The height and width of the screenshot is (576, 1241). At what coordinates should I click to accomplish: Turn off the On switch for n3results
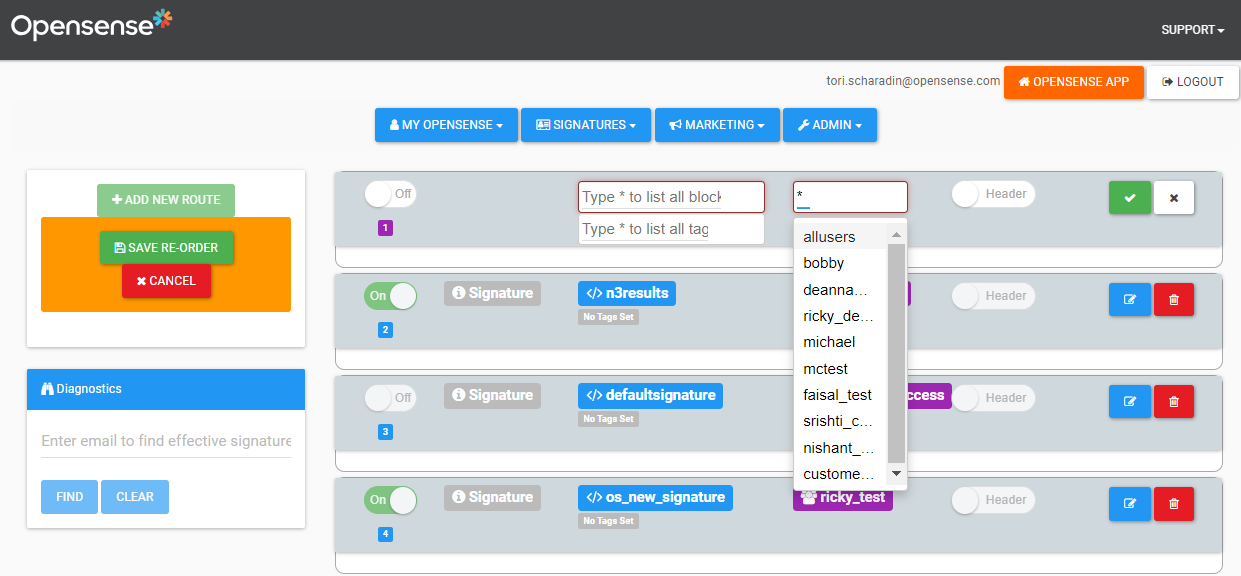[390, 296]
